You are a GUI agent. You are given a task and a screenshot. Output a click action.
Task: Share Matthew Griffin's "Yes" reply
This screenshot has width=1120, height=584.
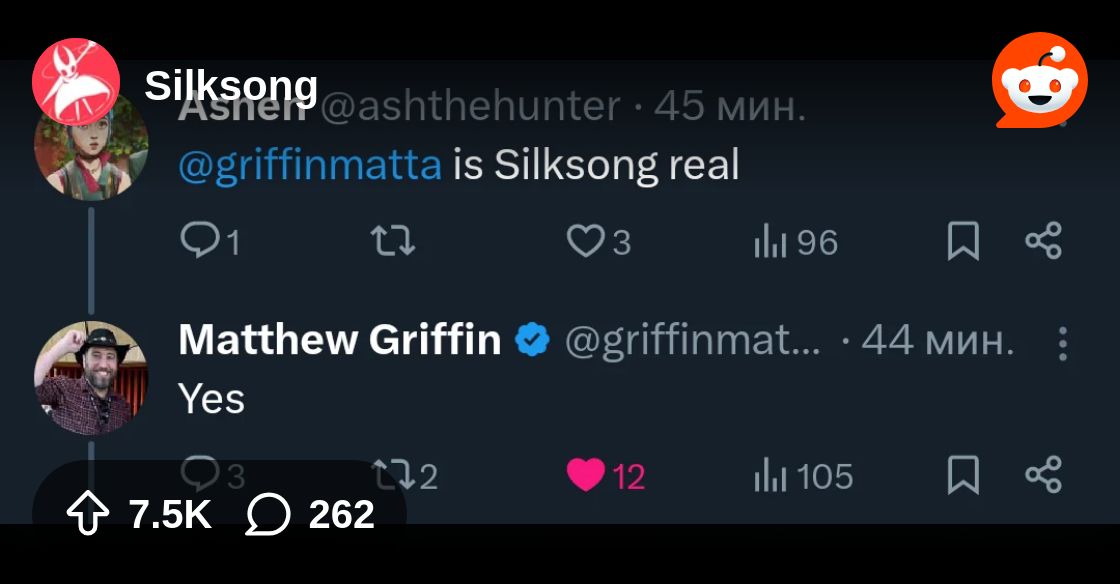[1044, 475]
